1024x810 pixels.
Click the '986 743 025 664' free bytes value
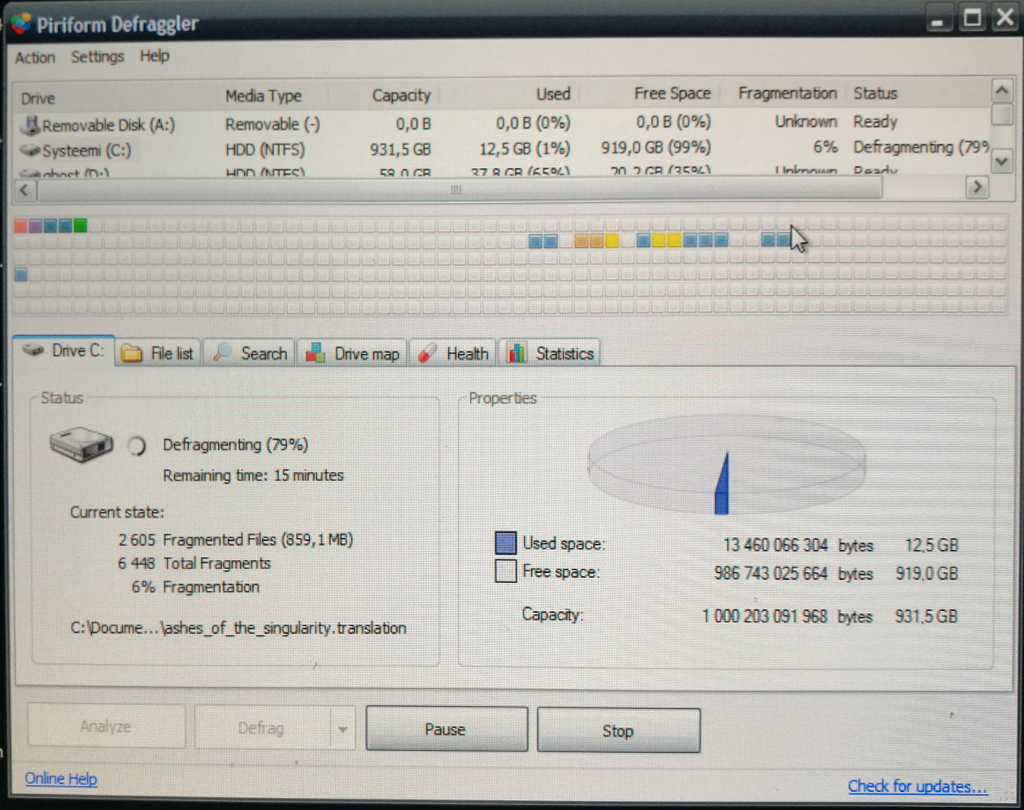point(771,574)
